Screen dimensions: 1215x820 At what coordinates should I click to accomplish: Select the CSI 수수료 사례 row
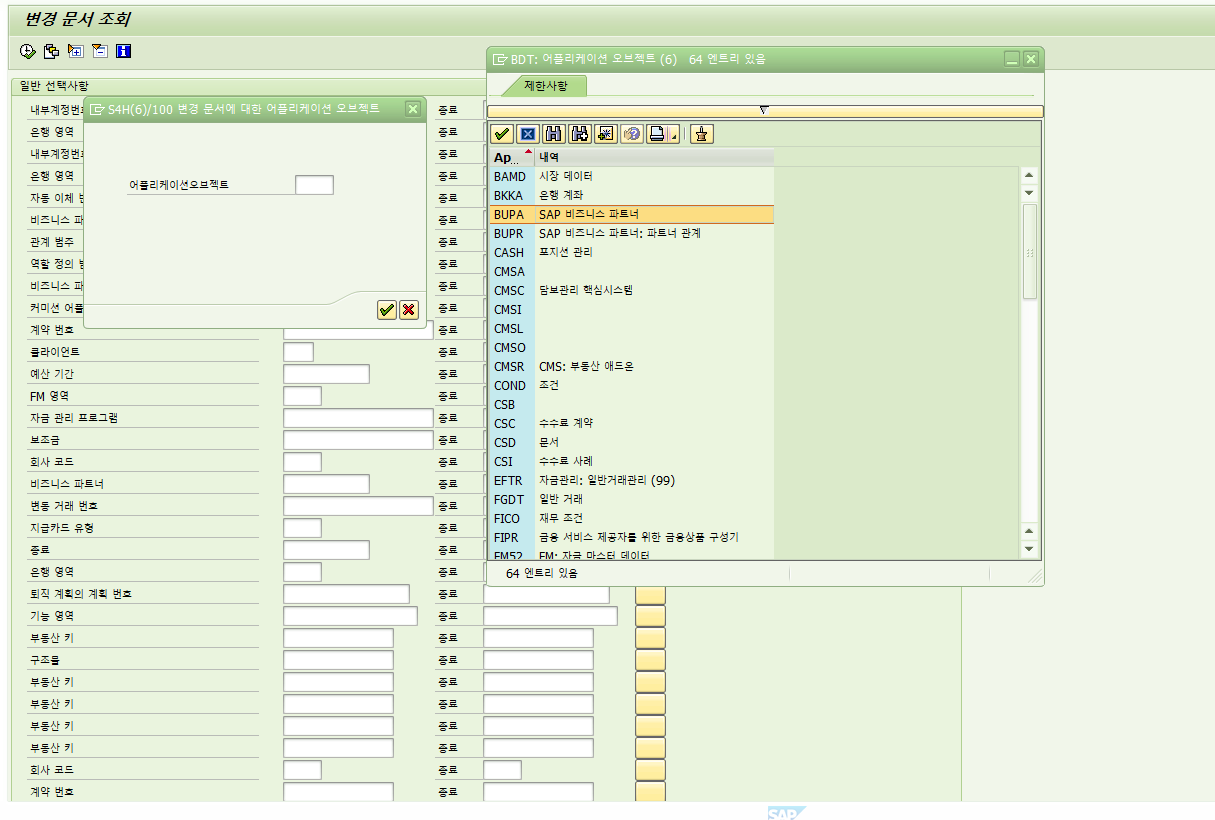point(632,461)
